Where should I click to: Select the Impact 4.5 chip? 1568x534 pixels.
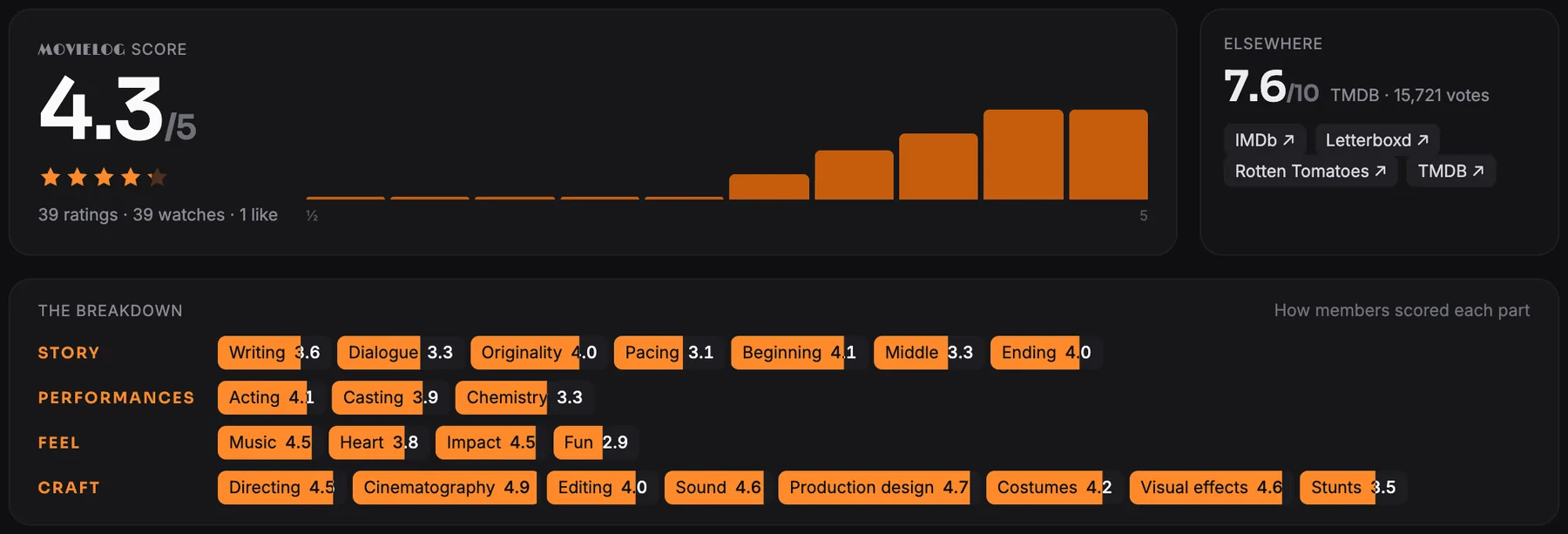tap(490, 443)
